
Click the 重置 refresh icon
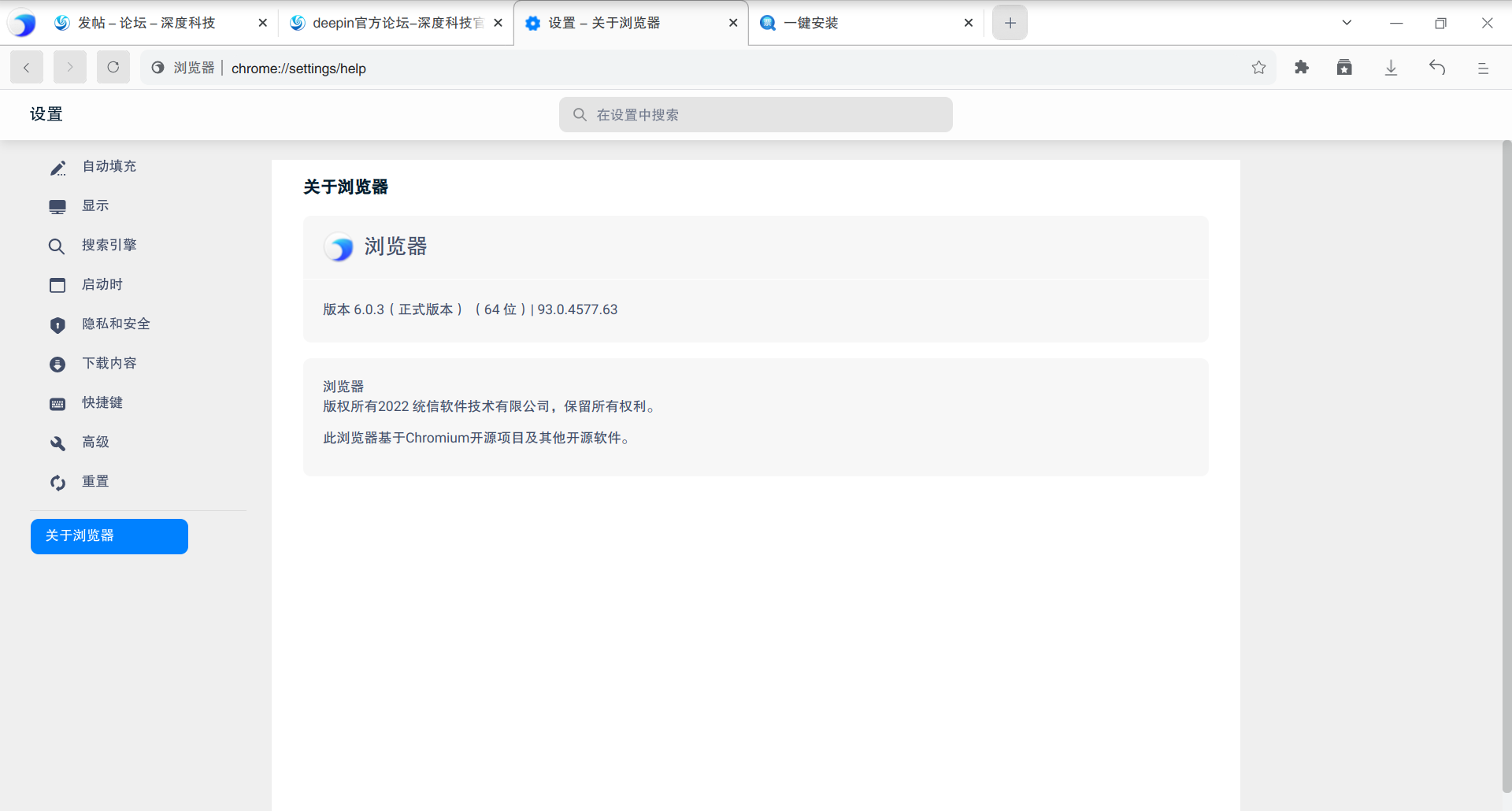click(x=57, y=483)
